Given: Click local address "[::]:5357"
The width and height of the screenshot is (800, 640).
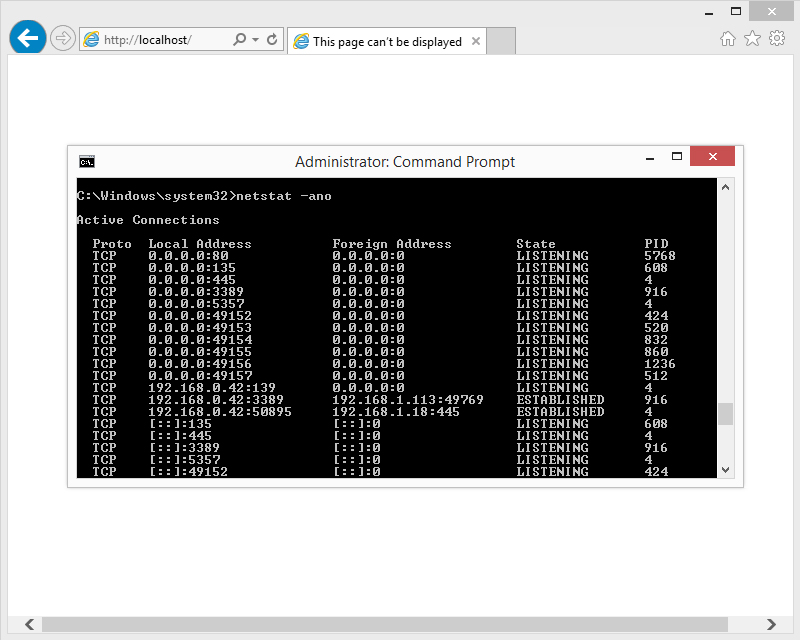Looking at the screenshot, I should [x=185, y=460].
